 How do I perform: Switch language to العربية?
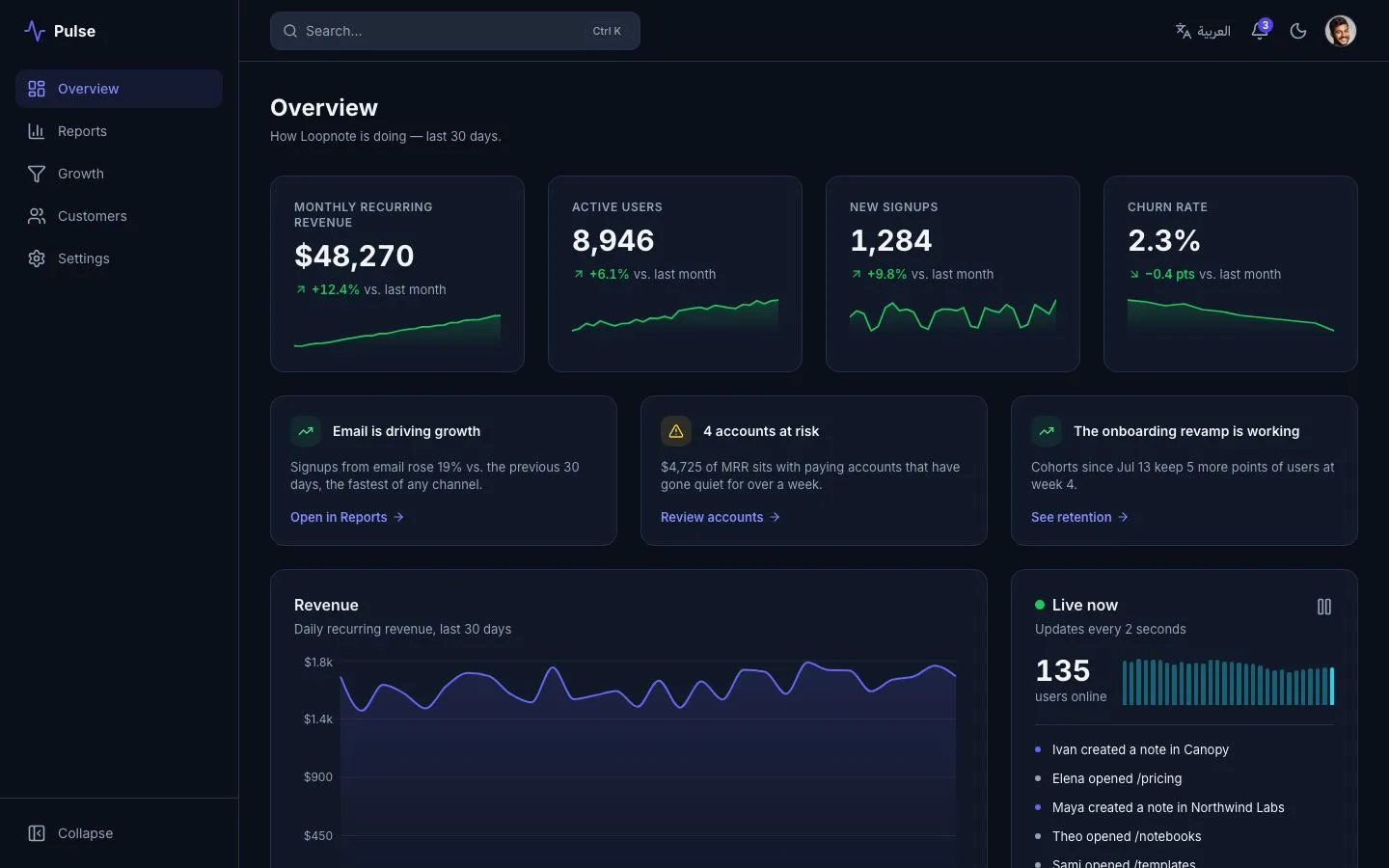(1203, 31)
